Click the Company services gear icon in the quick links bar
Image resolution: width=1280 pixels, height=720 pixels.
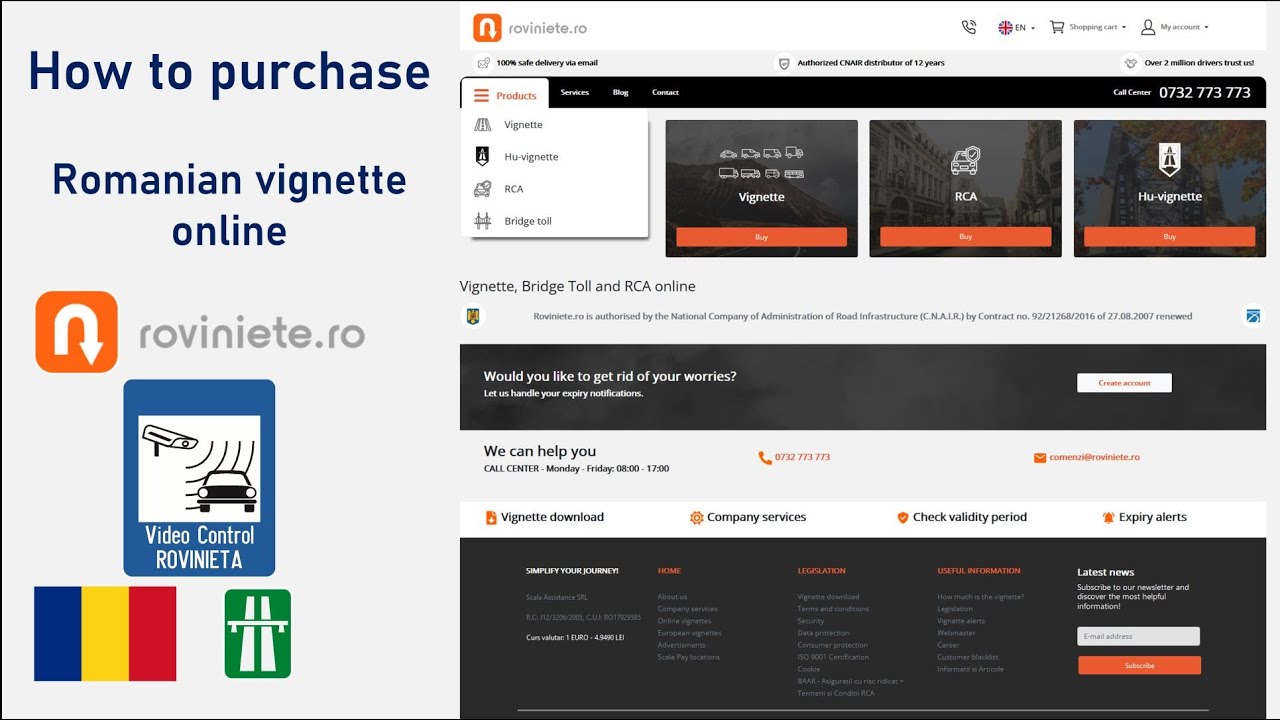697,518
